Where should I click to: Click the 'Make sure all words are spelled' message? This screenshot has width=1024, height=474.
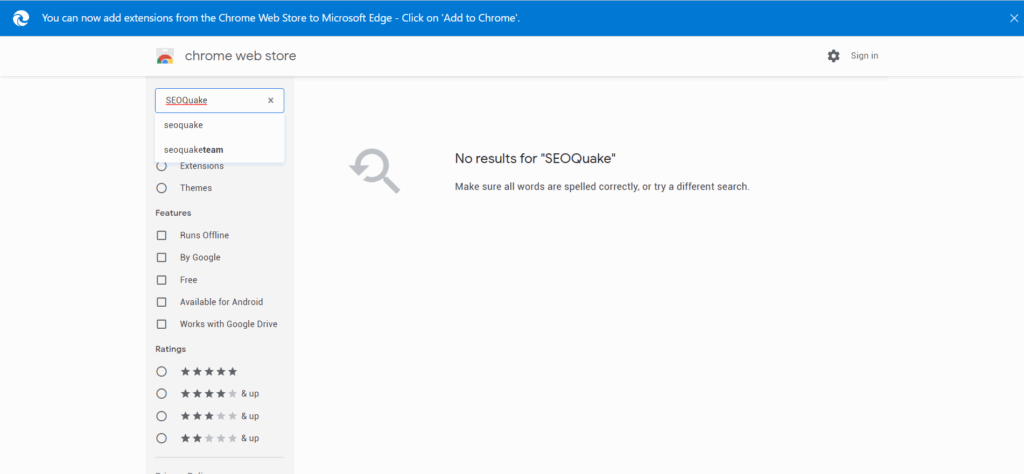click(x=602, y=187)
